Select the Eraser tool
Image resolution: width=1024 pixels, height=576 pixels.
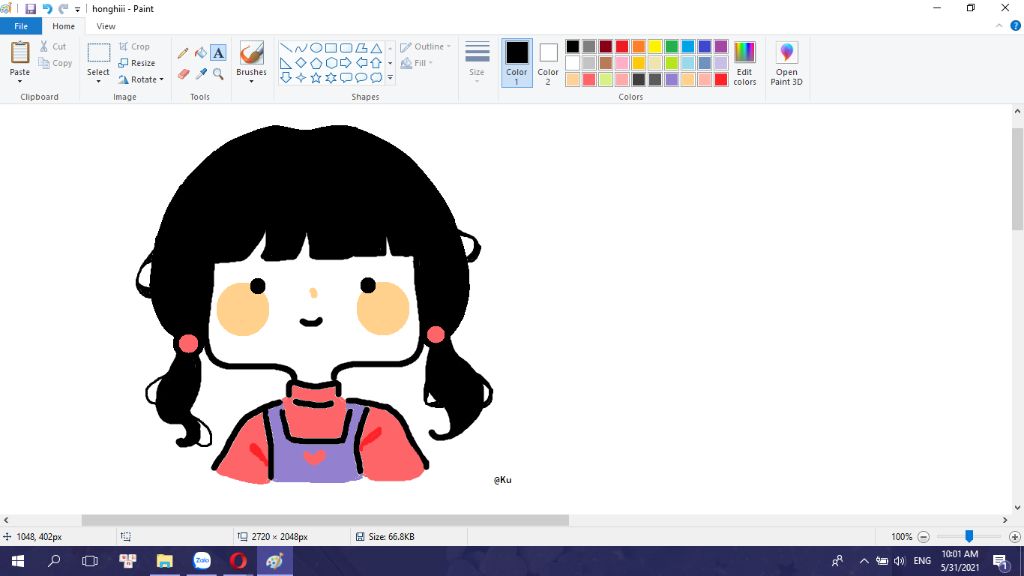coord(183,74)
